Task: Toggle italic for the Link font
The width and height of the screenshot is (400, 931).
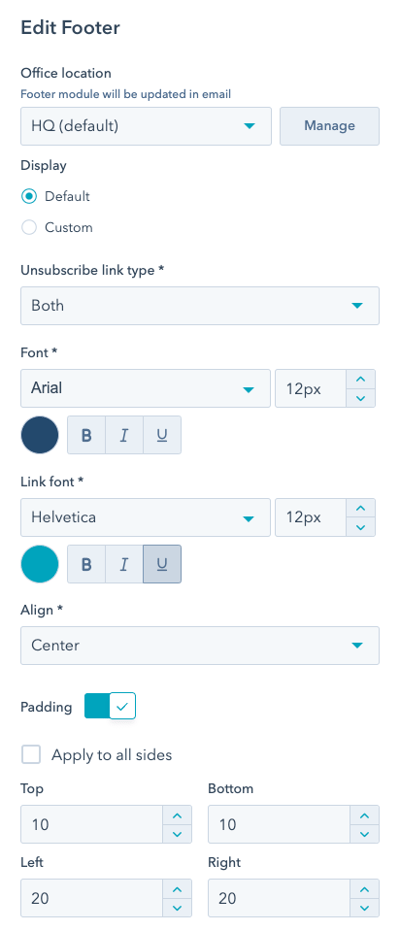Action: [x=124, y=564]
